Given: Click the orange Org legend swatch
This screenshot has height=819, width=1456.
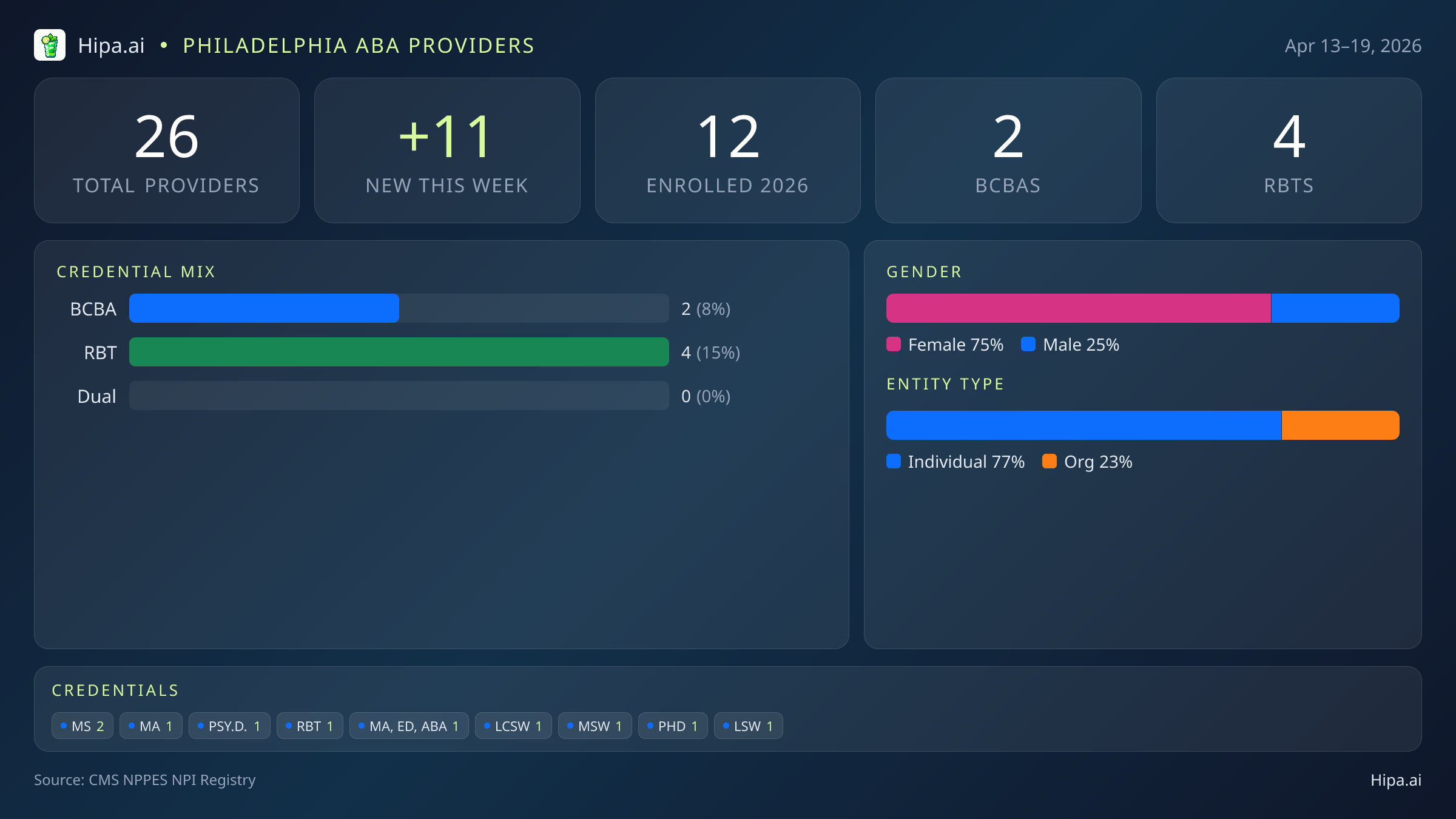Looking at the screenshot, I should pos(1049,462).
